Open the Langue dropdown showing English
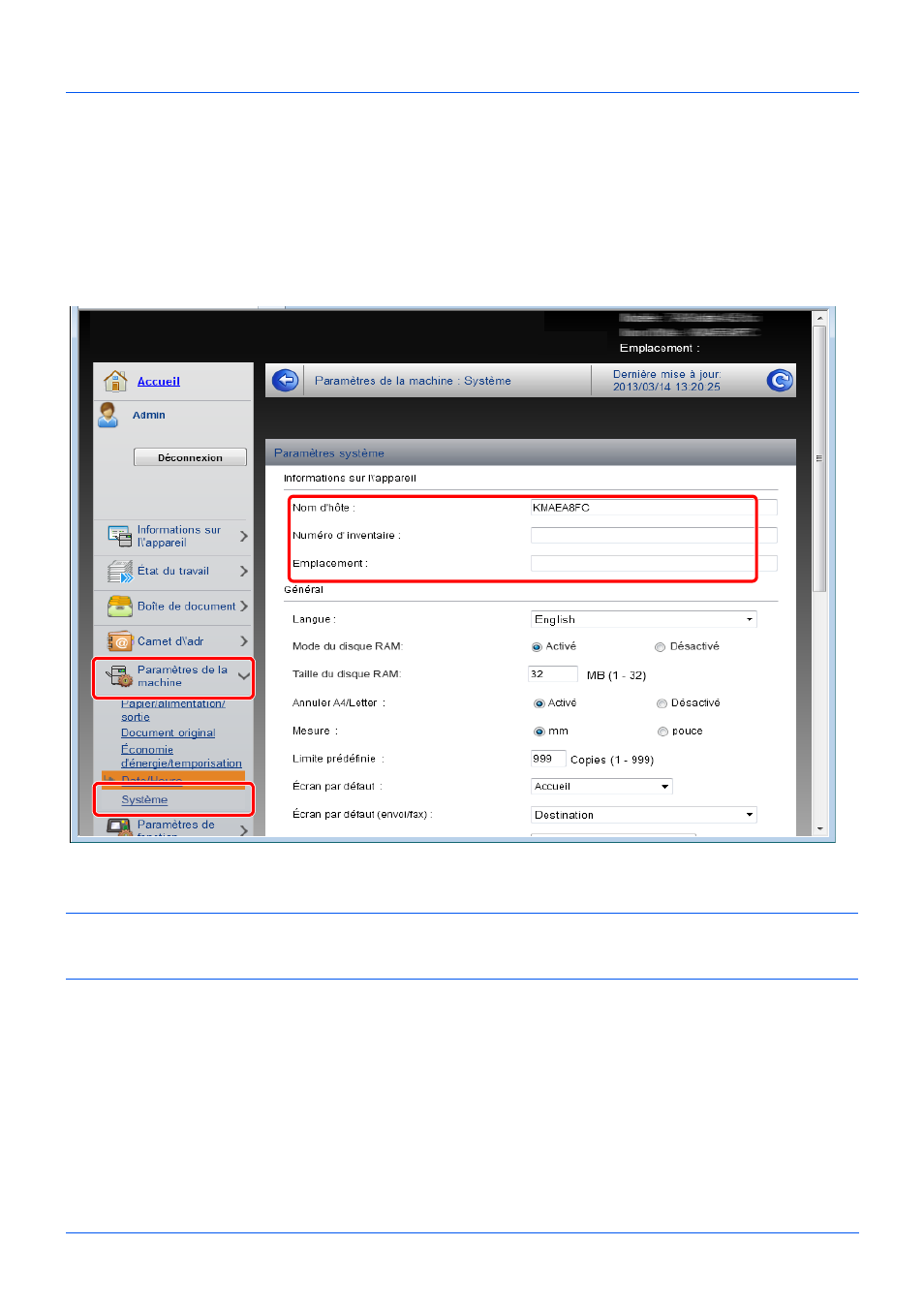Screen dimensions: 924x1308 [643, 619]
